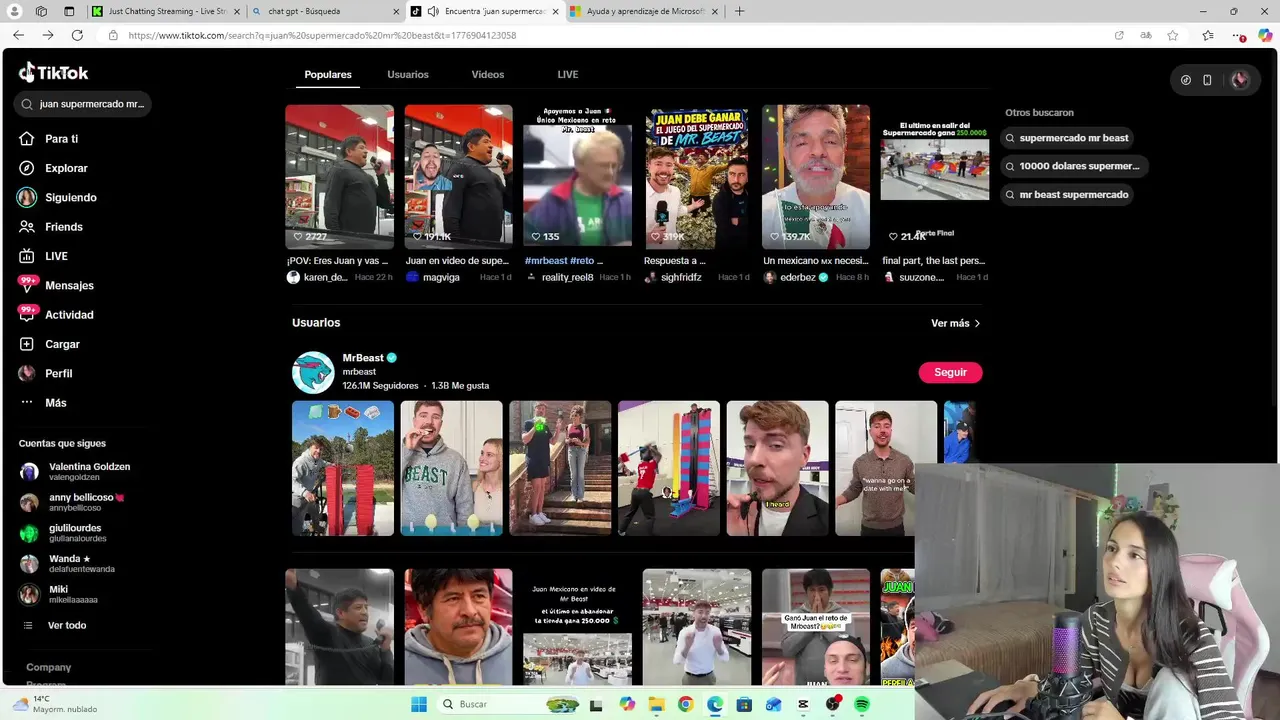The image size is (1280, 720).
Task: Click the TikTok search field
Action: pos(83,104)
